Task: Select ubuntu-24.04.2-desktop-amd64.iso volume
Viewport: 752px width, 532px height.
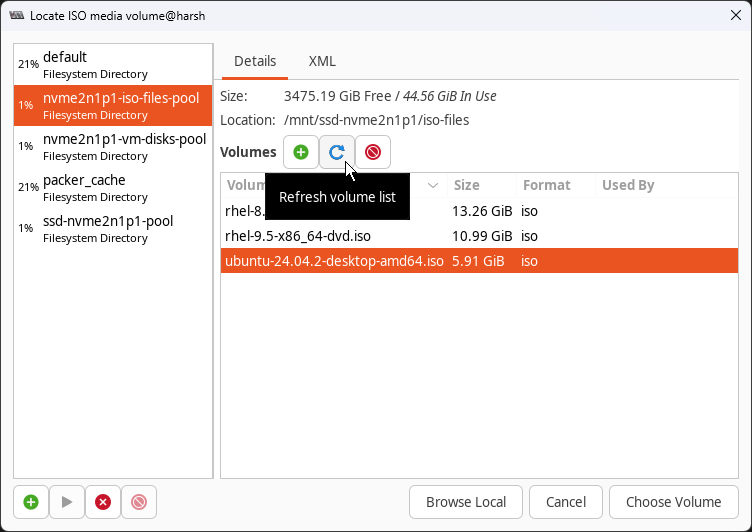Action: pos(479,261)
